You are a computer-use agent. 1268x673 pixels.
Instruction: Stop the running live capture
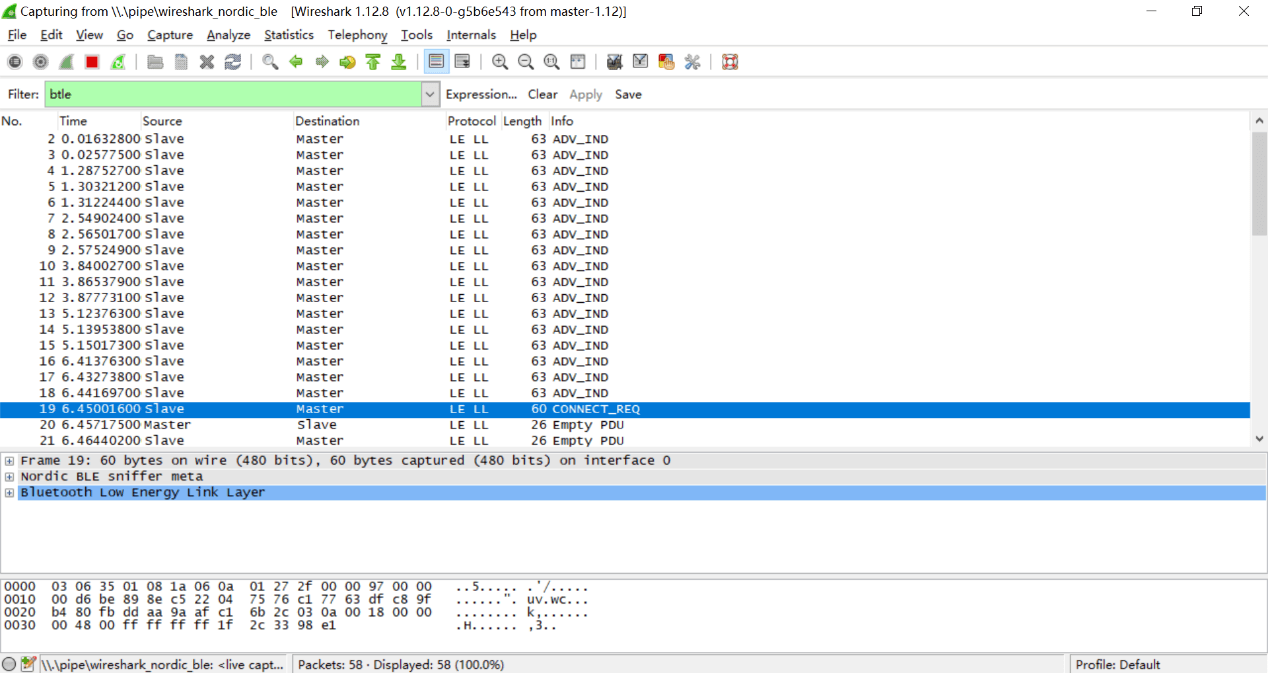(92, 62)
